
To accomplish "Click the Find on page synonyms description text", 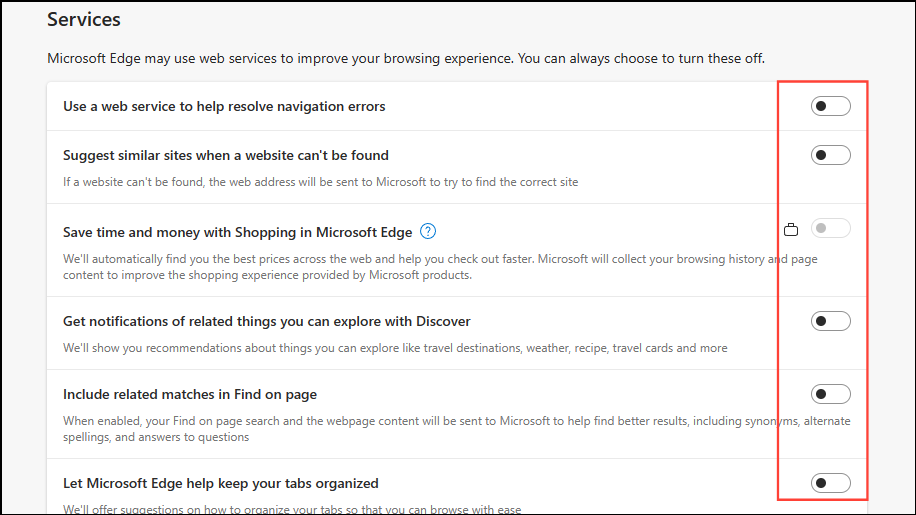I will click(x=456, y=429).
